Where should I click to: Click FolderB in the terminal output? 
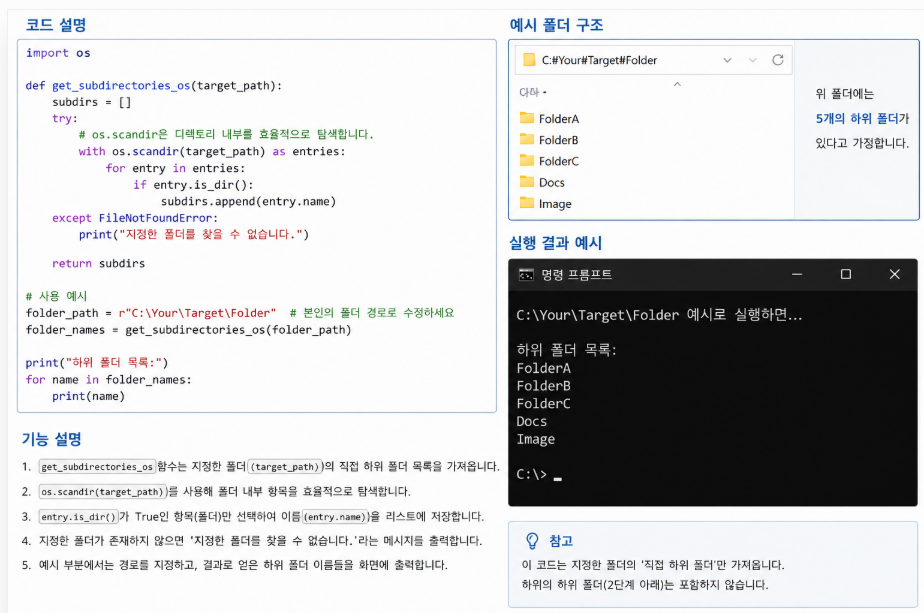pos(543,386)
